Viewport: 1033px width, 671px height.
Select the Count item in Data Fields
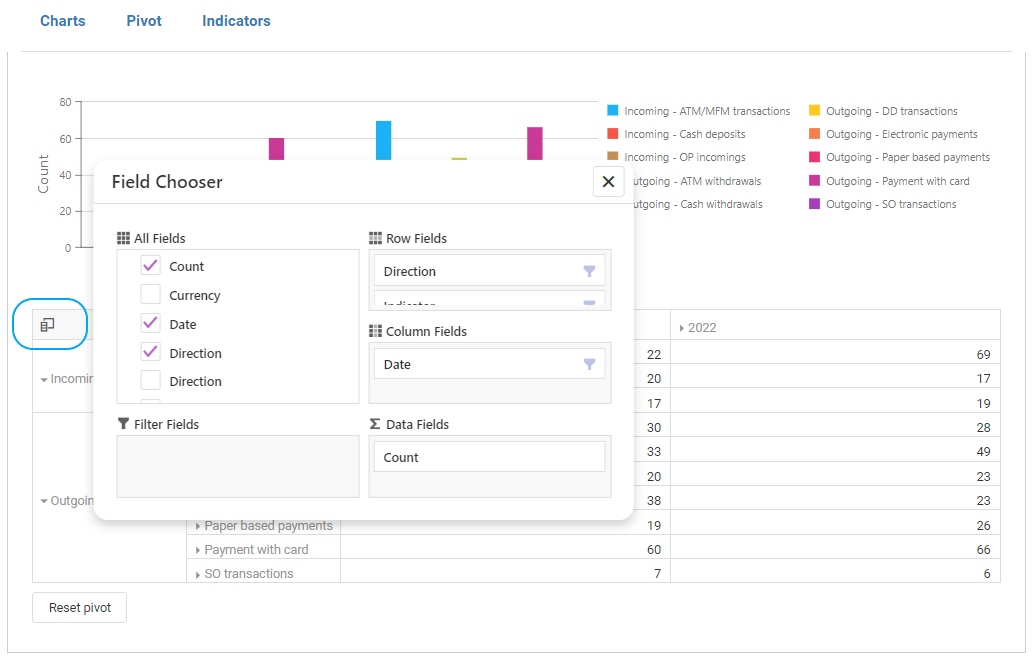click(489, 457)
